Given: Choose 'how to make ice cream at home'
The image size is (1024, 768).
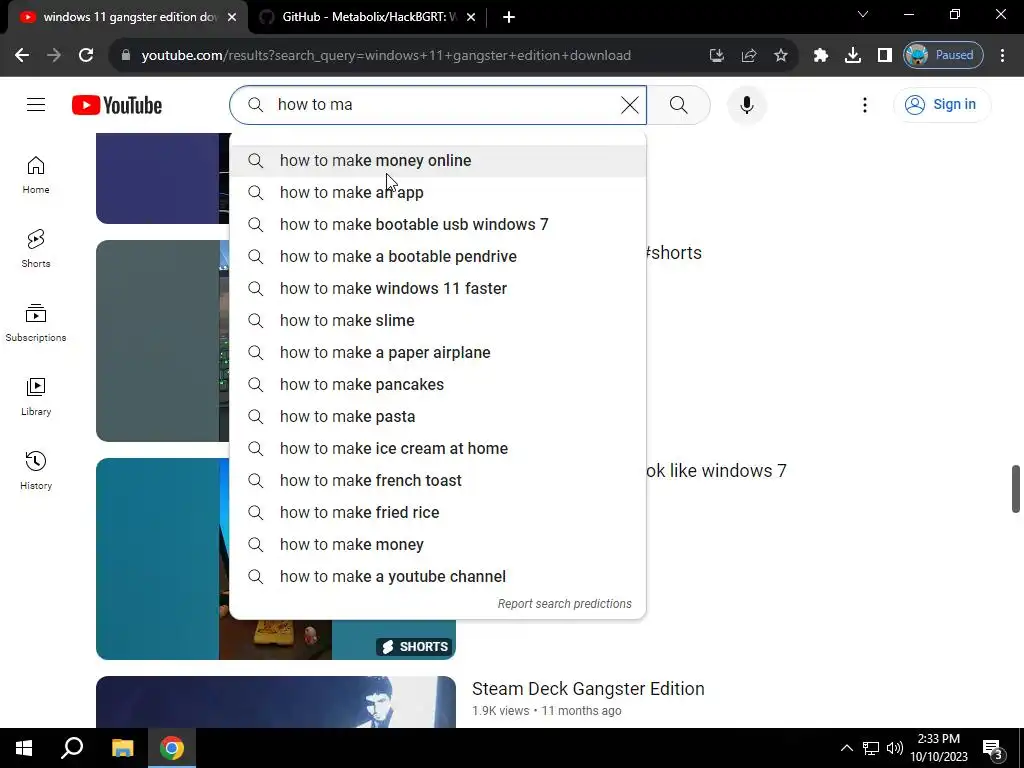Looking at the screenshot, I should 438,449.
